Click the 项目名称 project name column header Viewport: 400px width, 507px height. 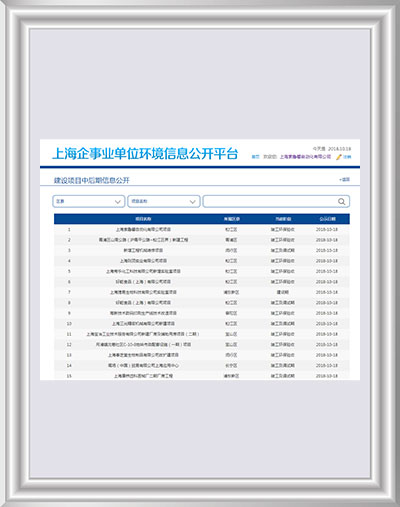click(143, 219)
